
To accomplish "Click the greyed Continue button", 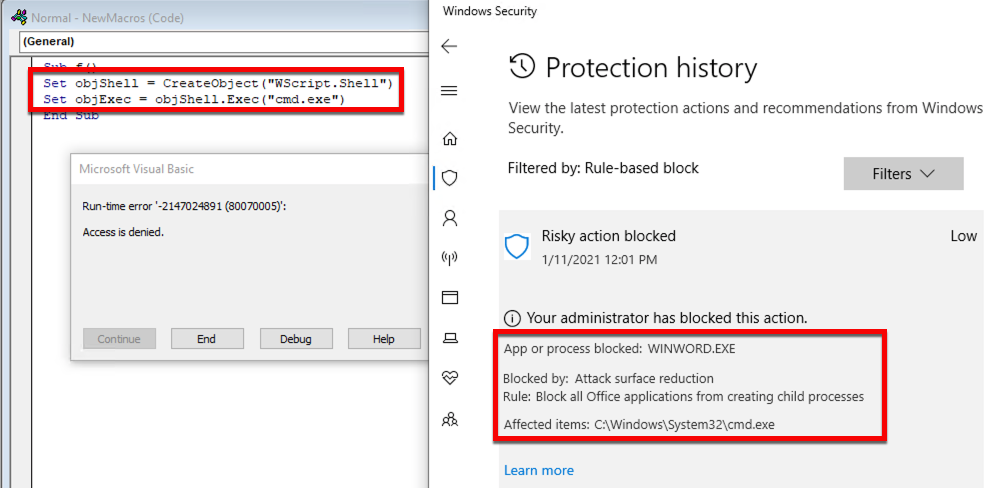I will (x=119, y=339).
